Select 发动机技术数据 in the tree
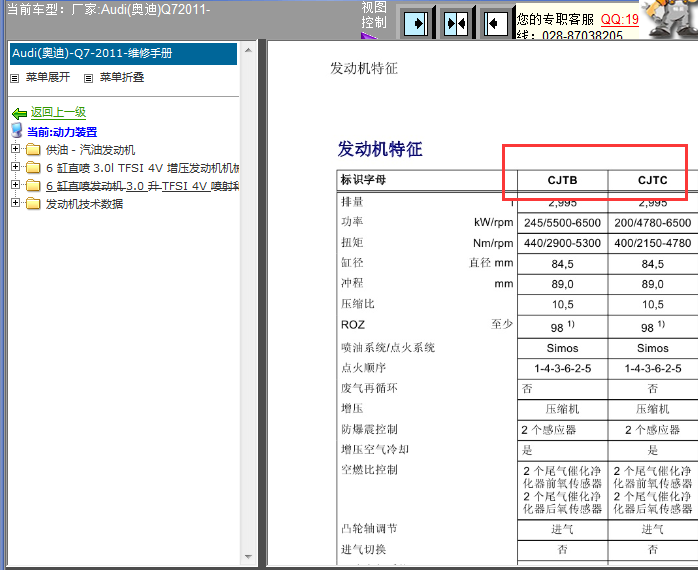 tap(84, 204)
